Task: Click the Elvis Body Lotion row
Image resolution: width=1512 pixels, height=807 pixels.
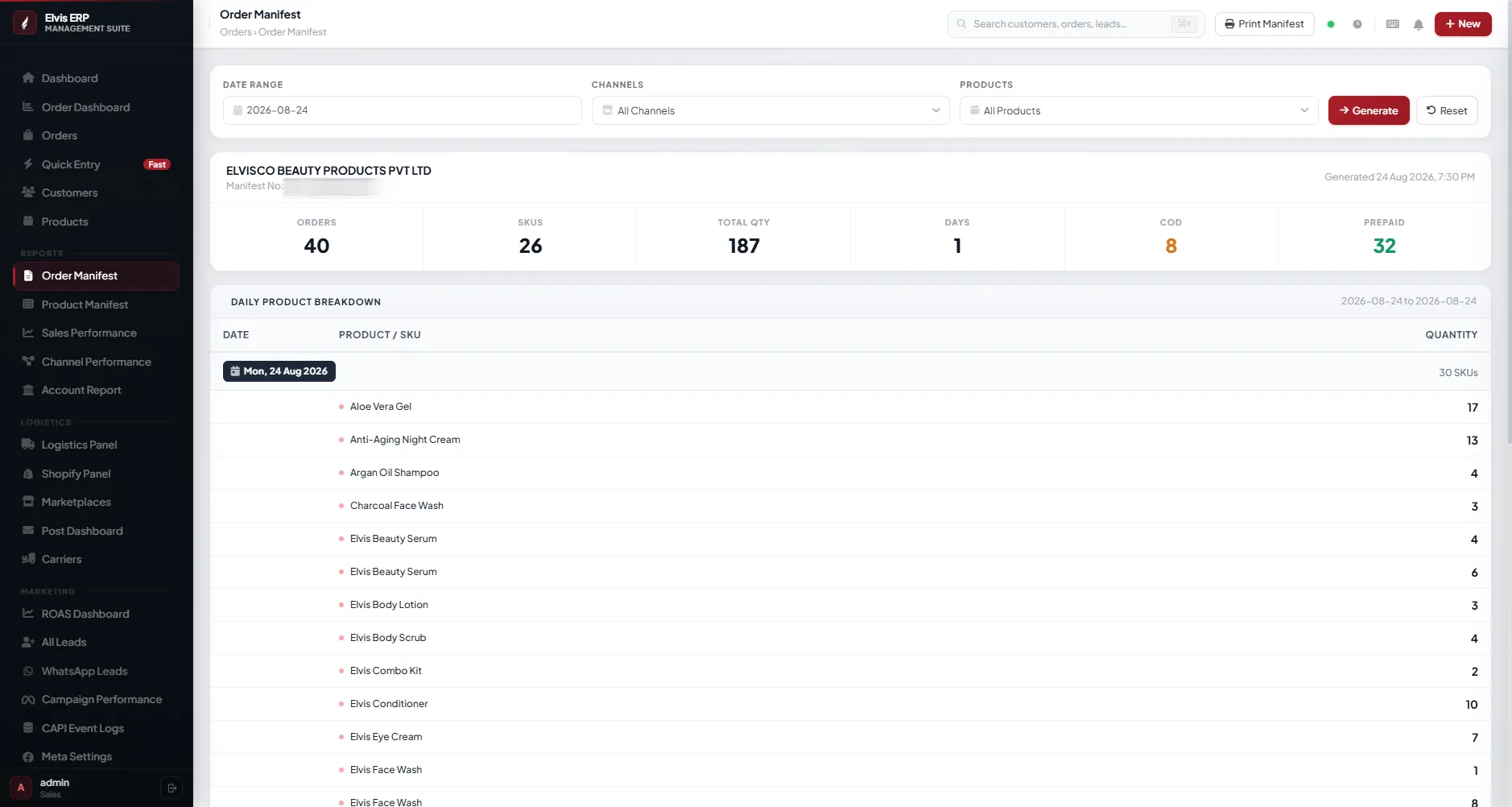Action: [850, 605]
